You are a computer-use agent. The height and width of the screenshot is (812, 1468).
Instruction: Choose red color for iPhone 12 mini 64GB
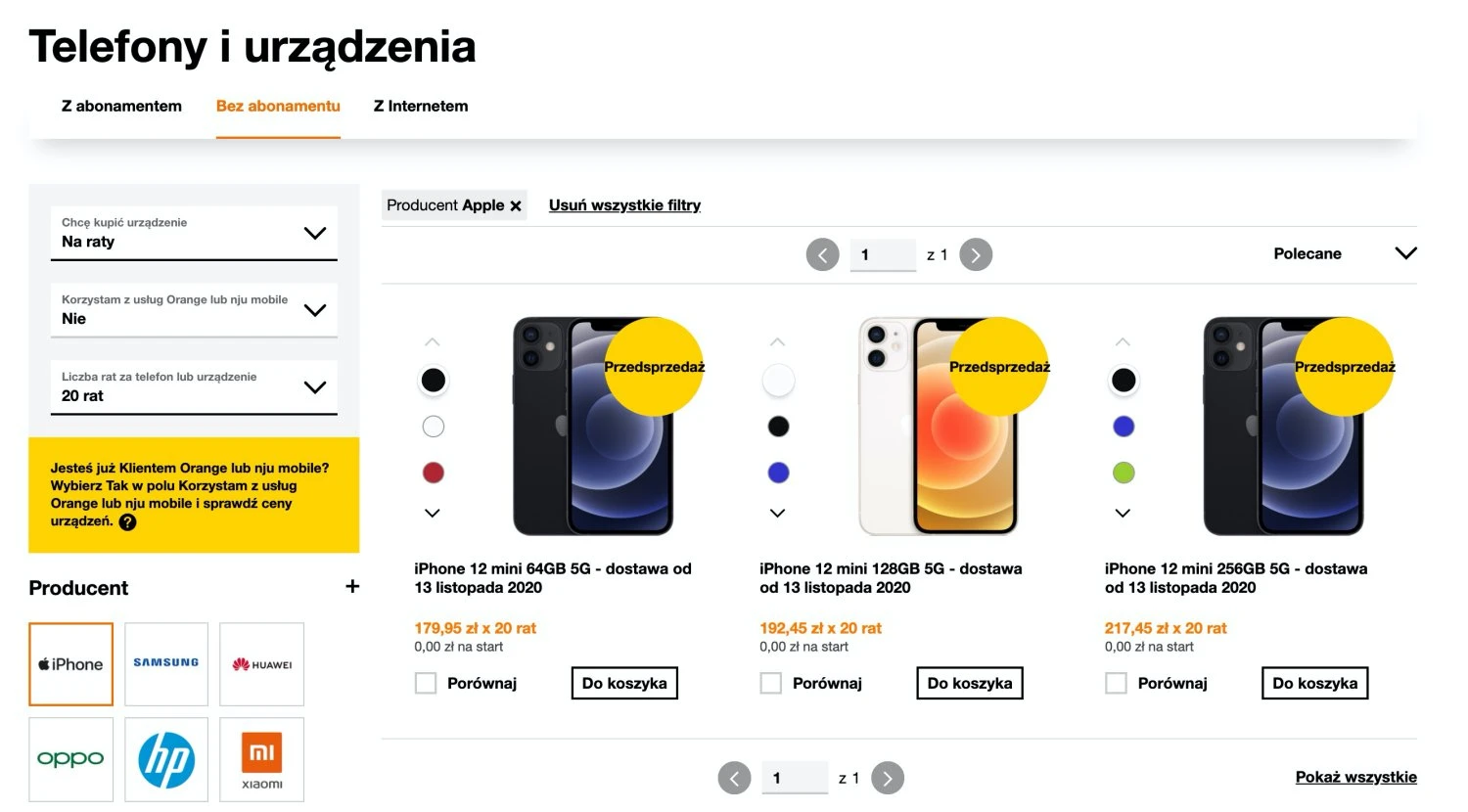pyautogui.click(x=433, y=473)
